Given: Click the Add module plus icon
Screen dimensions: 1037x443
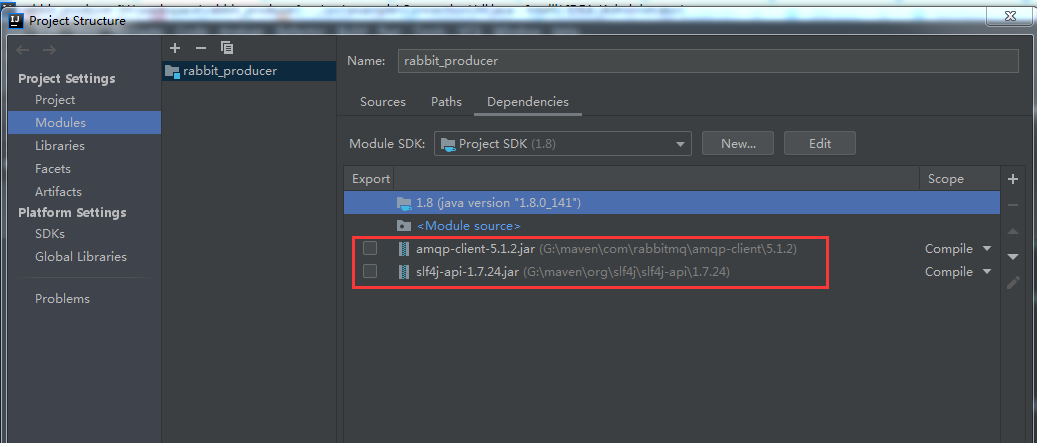Looking at the screenshot, I should tap(175, 48).
